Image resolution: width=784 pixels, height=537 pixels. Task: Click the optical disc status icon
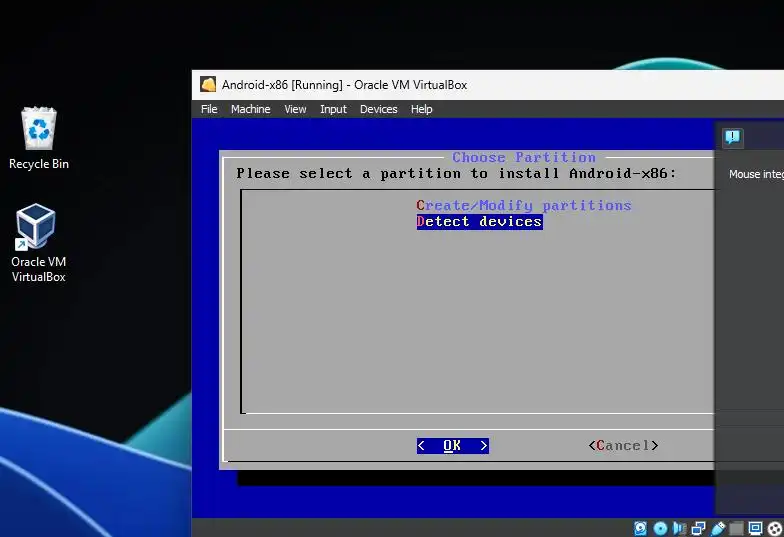click(660, 528)
